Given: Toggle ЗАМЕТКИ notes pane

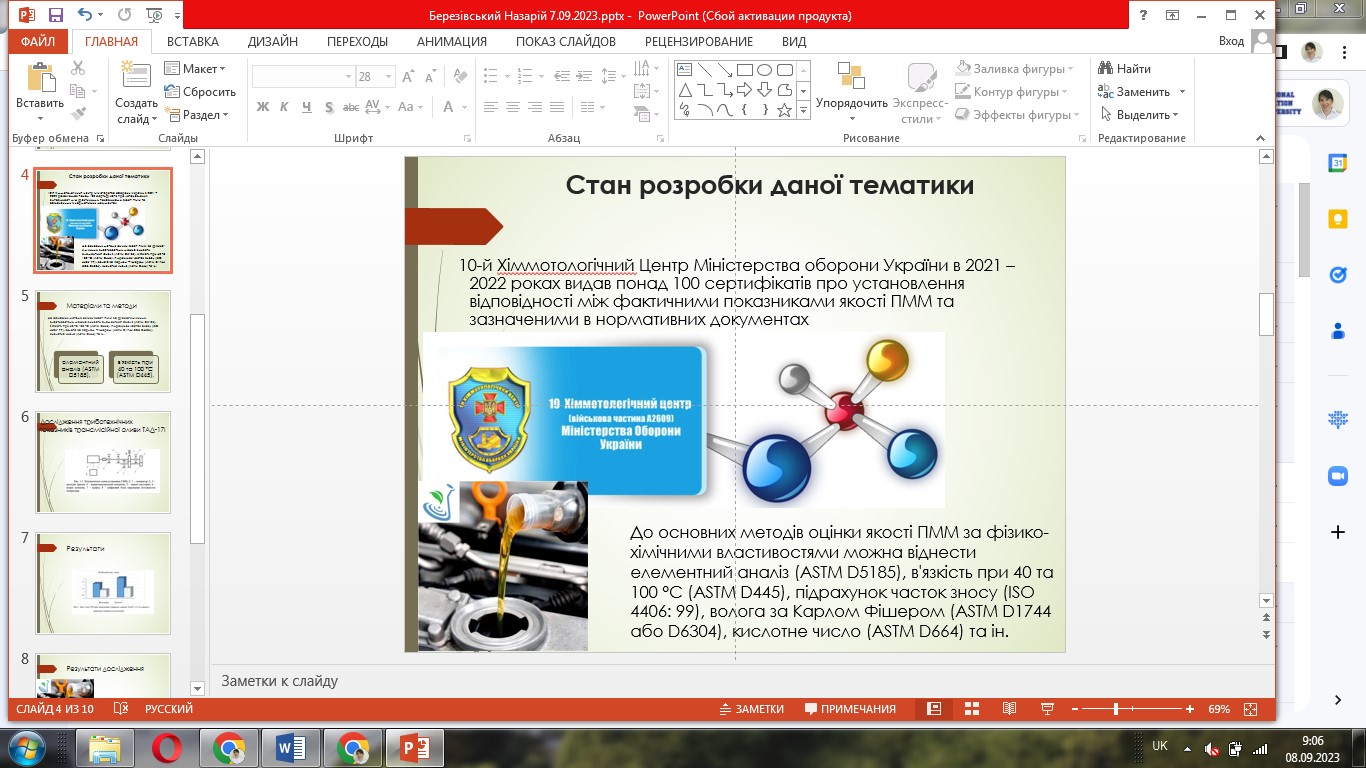Looking at the screenshot, I should 751,709.
